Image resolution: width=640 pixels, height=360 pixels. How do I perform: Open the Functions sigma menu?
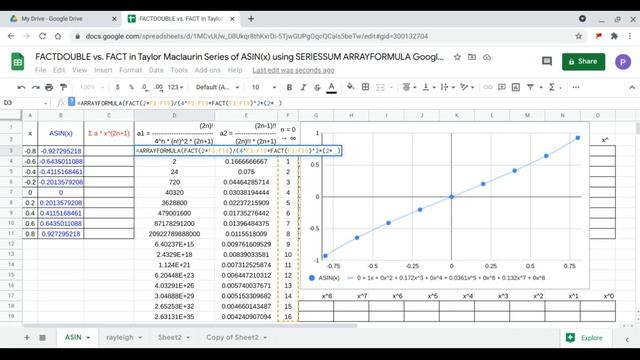click(x=552, y=87)
